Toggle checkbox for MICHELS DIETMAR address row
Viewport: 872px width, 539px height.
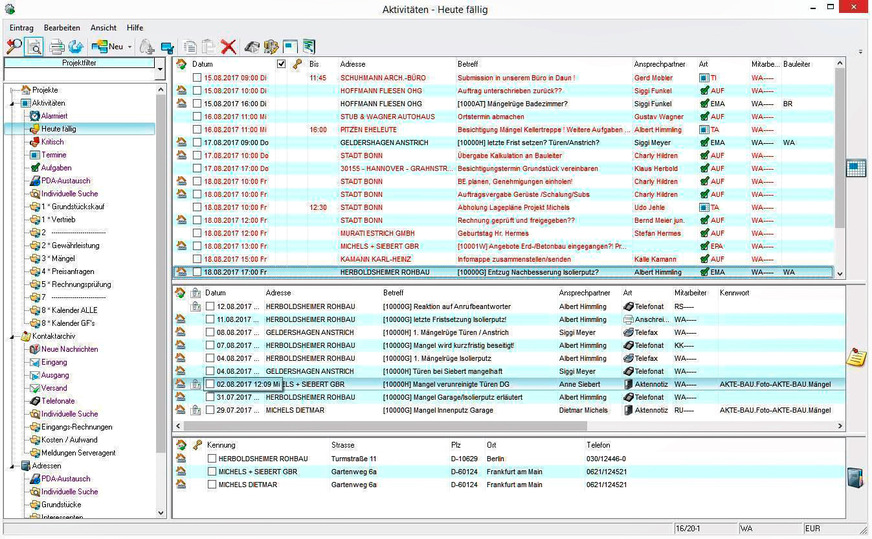211,484
